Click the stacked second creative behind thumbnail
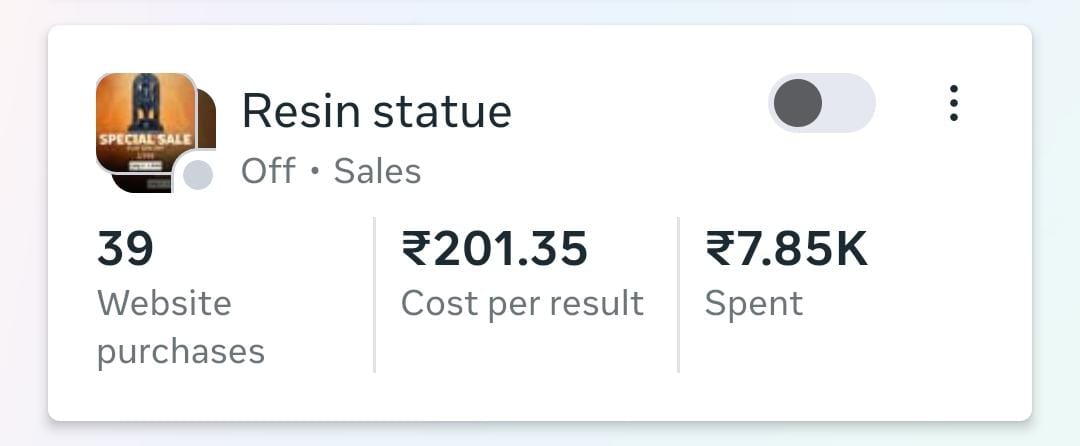 click(x=208, y=120)
